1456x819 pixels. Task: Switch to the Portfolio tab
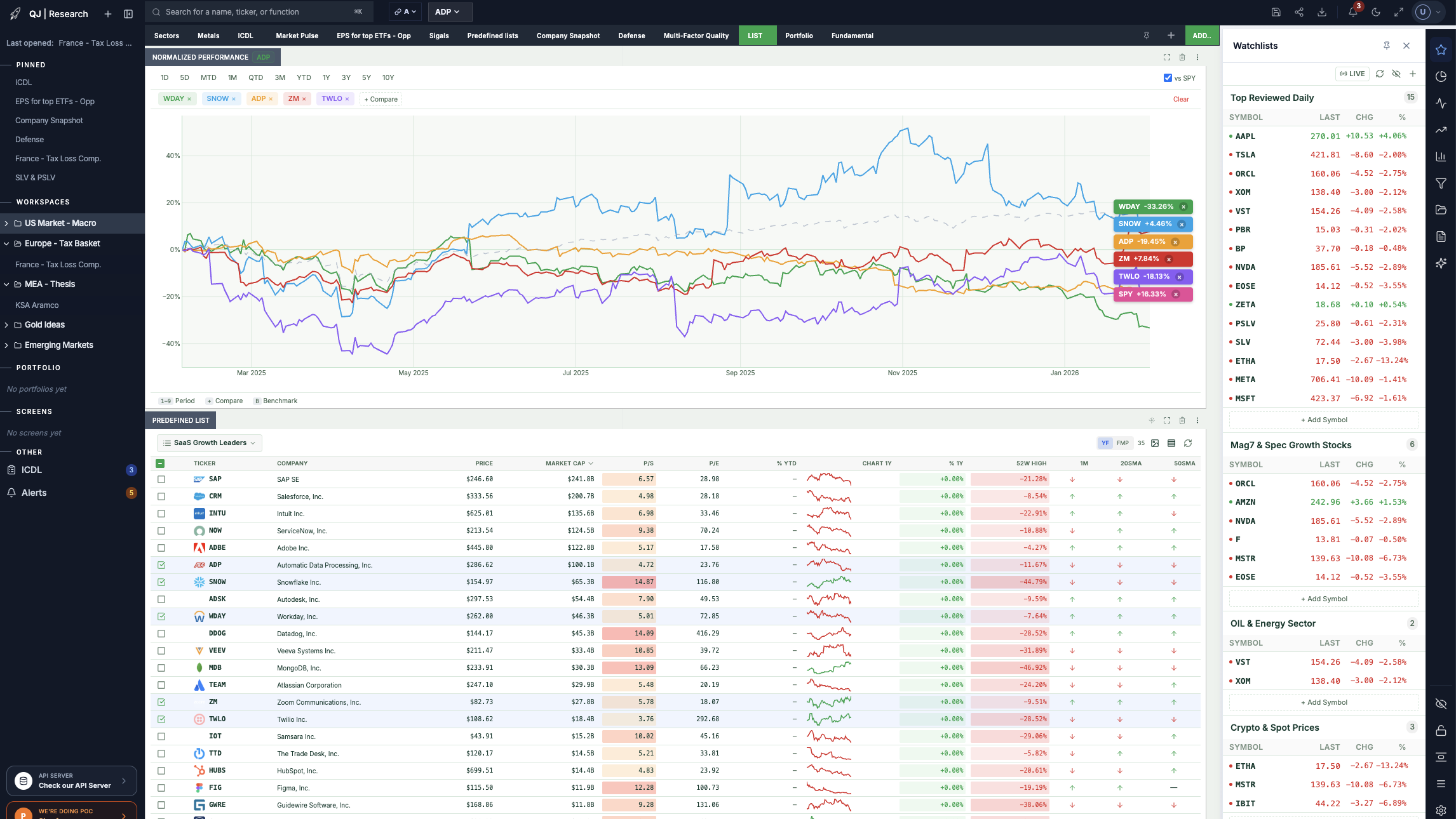tap(799, 36)
